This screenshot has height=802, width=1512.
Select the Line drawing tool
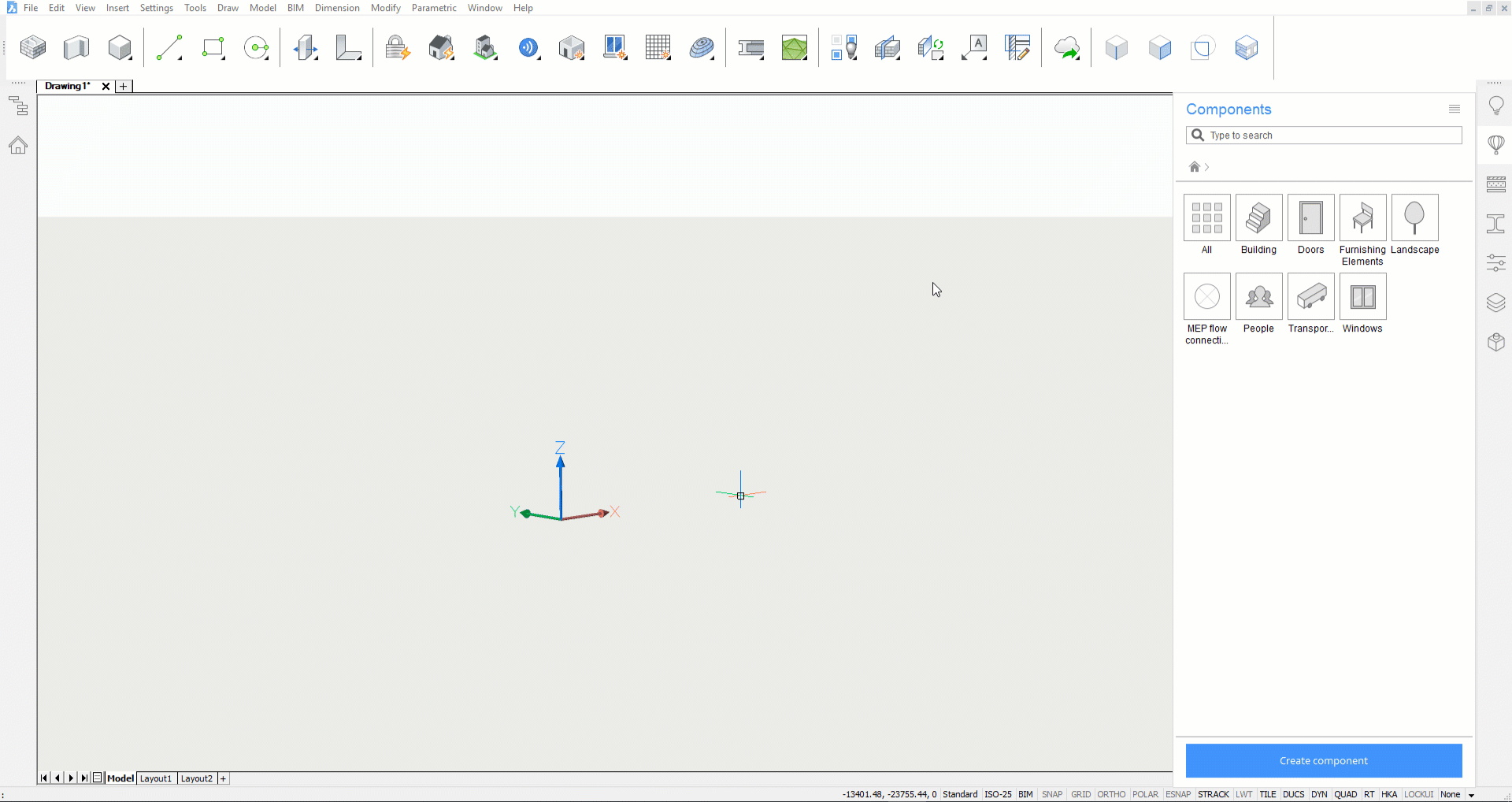point(169,48)
